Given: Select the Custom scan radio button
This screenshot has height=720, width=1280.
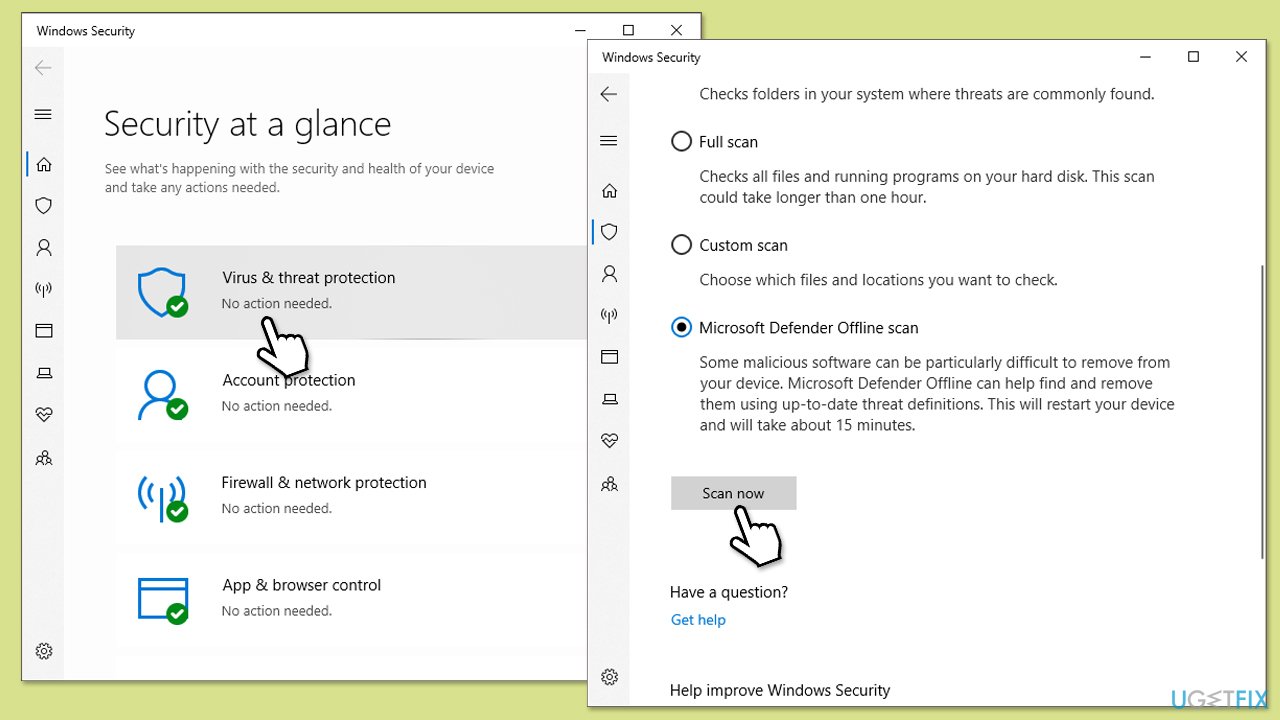Looking at the screenshot, I should point(681,245).
